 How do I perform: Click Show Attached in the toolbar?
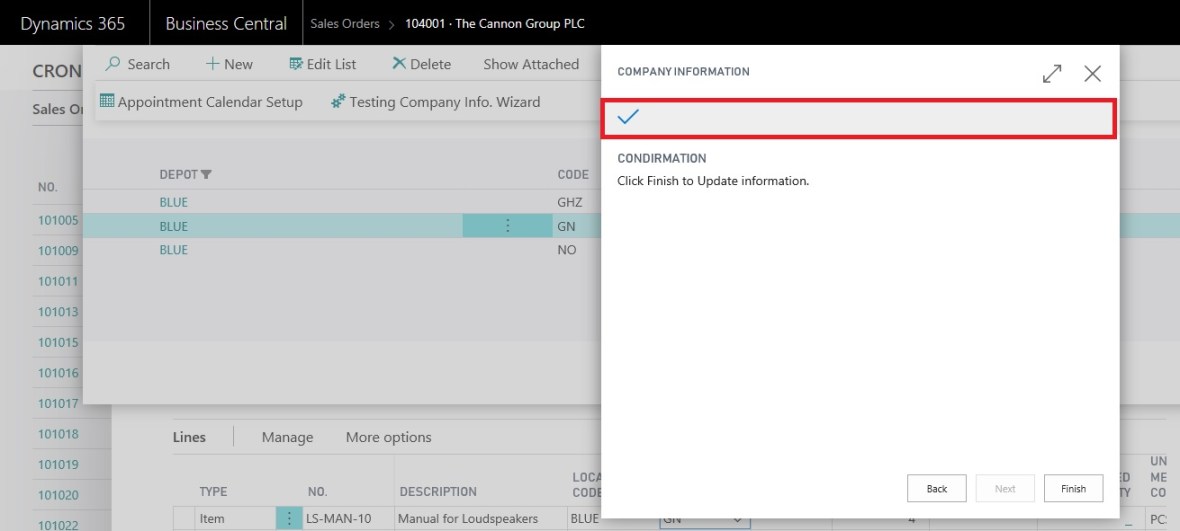[x=531, y=64]
